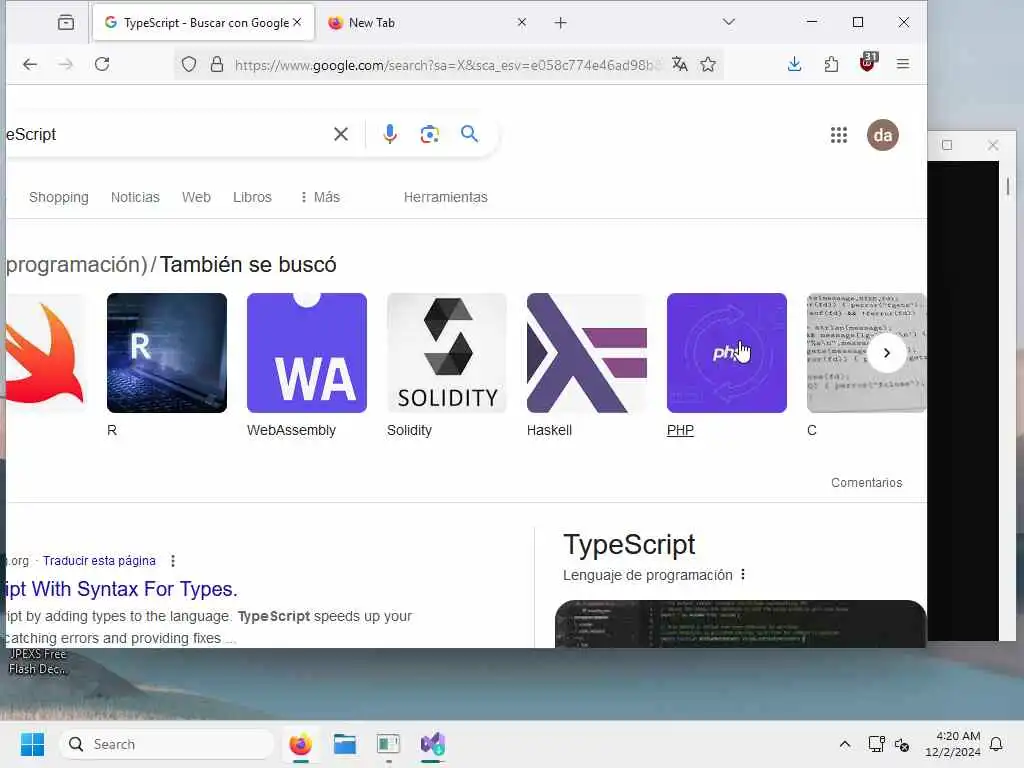This screenshot has height=768, width=1024.
Task: Click the Comentarios feedback link
Action: [867, 483]
